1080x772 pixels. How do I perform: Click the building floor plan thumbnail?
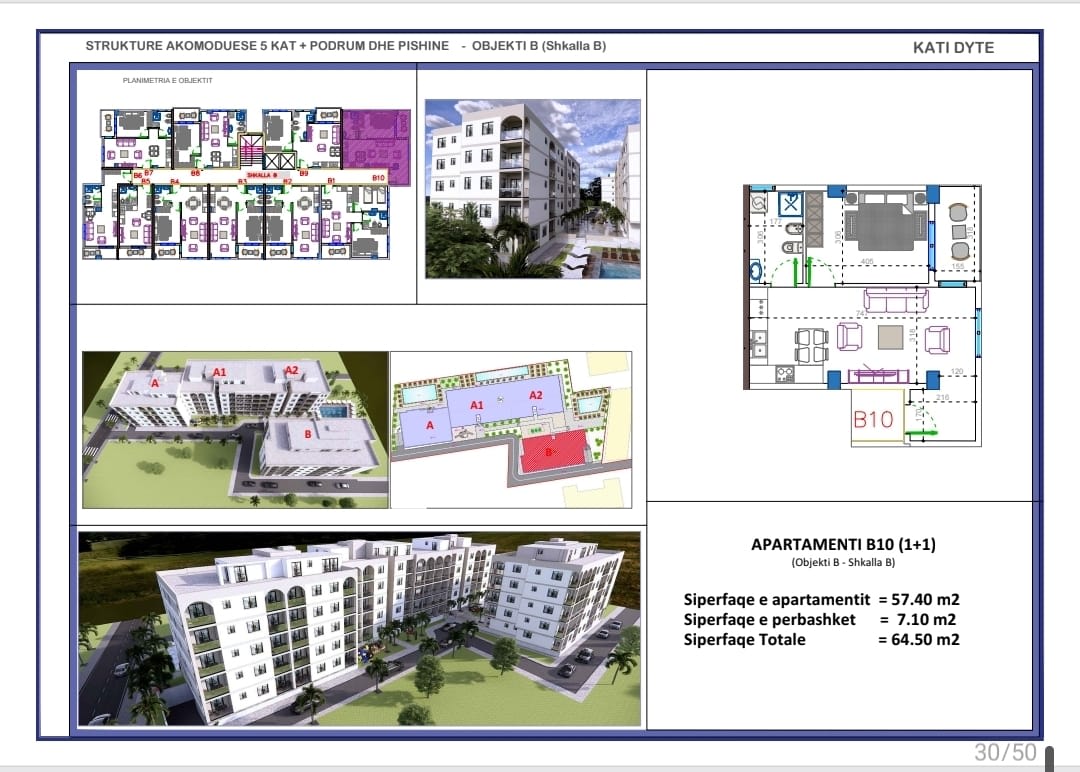pos(246,183)
